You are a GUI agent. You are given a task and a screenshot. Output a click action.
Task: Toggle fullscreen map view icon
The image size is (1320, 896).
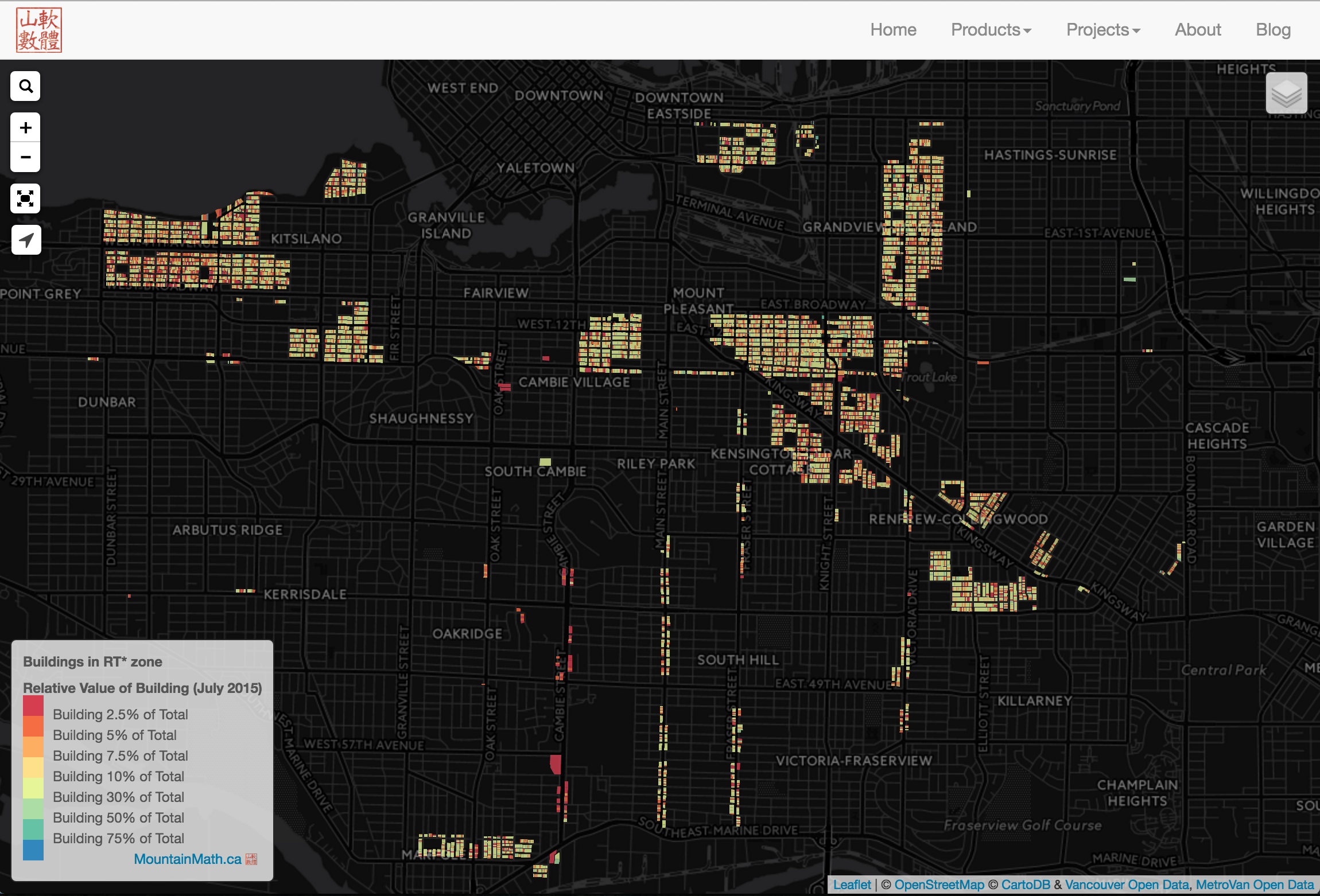click(x=25, y=199)
